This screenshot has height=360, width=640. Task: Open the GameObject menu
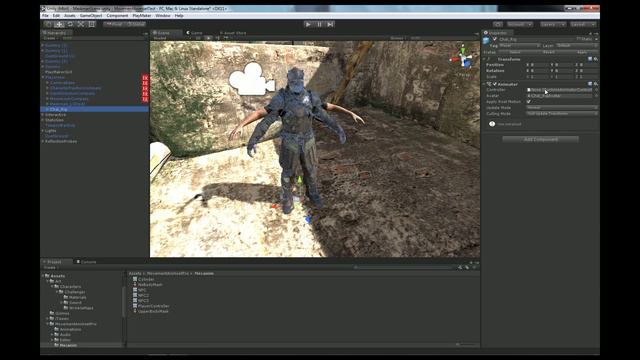click(x=91, y=16)
